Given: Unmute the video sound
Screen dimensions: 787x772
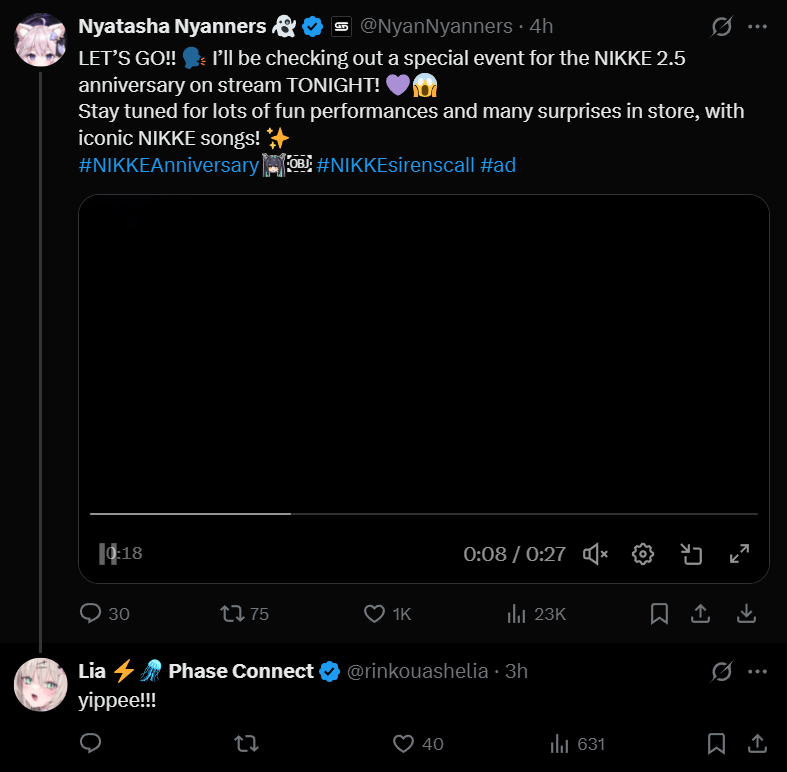Looking at the screenshot, I should [x=595, y=554].
